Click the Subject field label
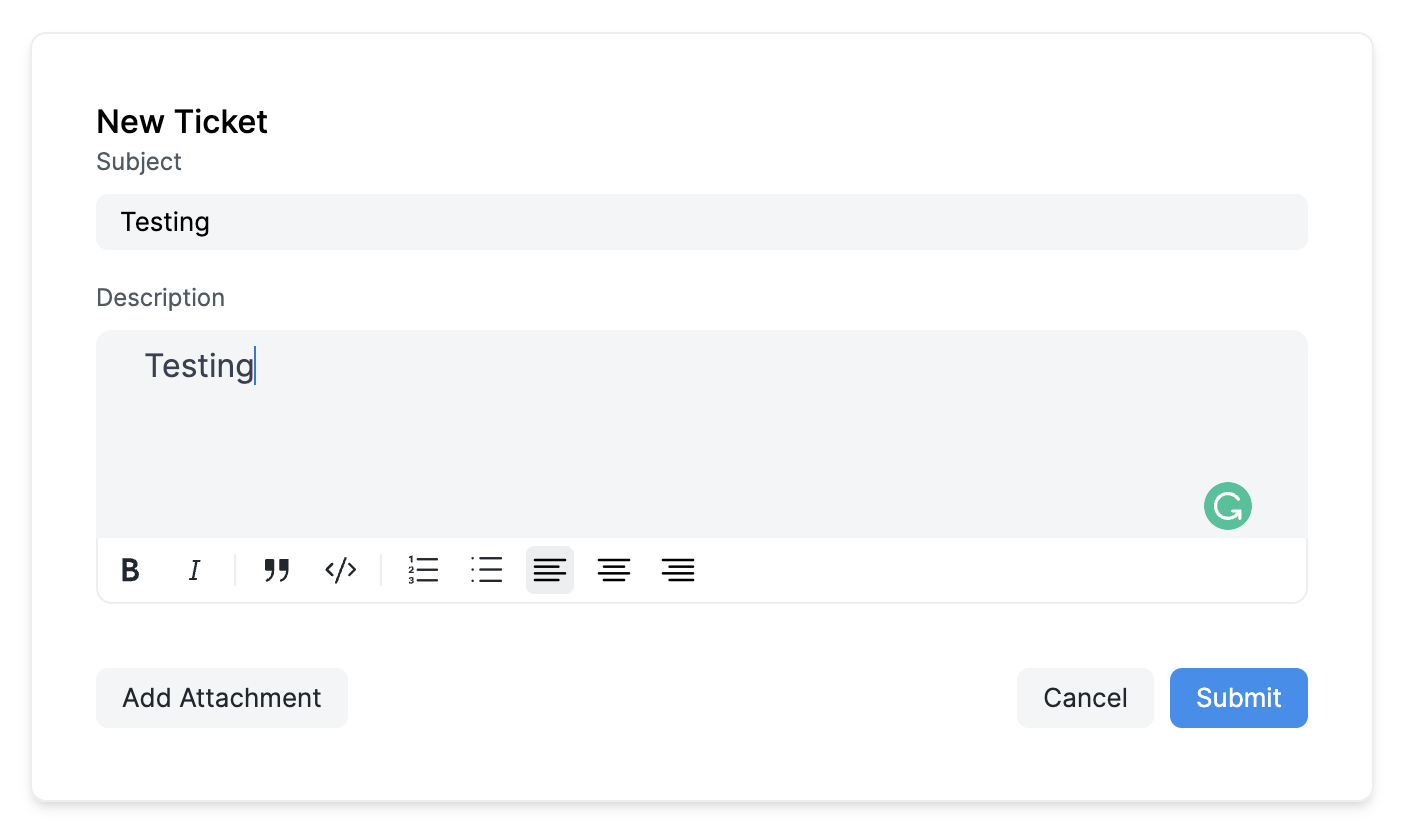The image size is (1410, 832). click(x=138, y=161)
